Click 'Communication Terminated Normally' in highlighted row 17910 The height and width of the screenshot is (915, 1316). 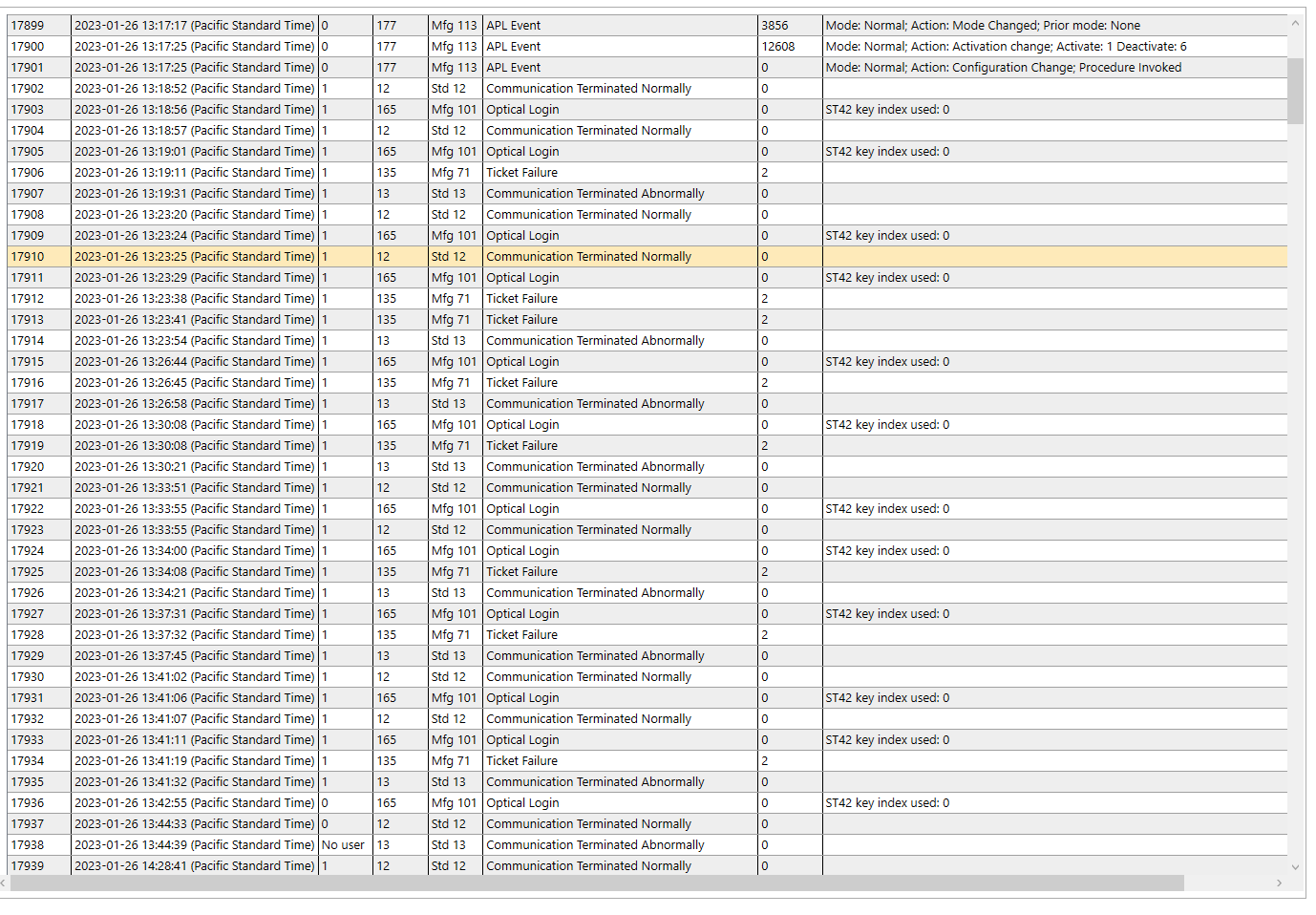(x=588, y=257)
